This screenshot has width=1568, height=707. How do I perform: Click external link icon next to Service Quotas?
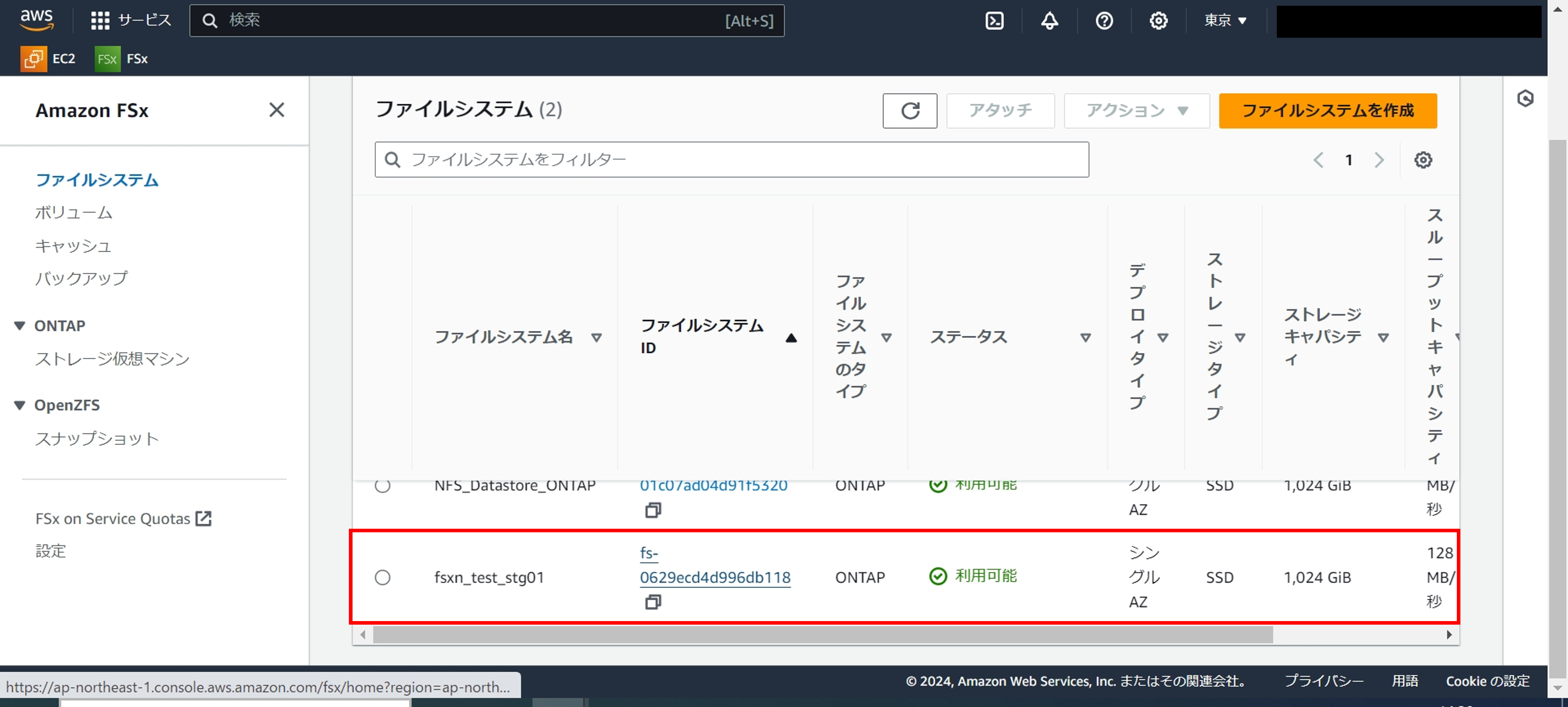pyautogui.click(x=203, y=518)
